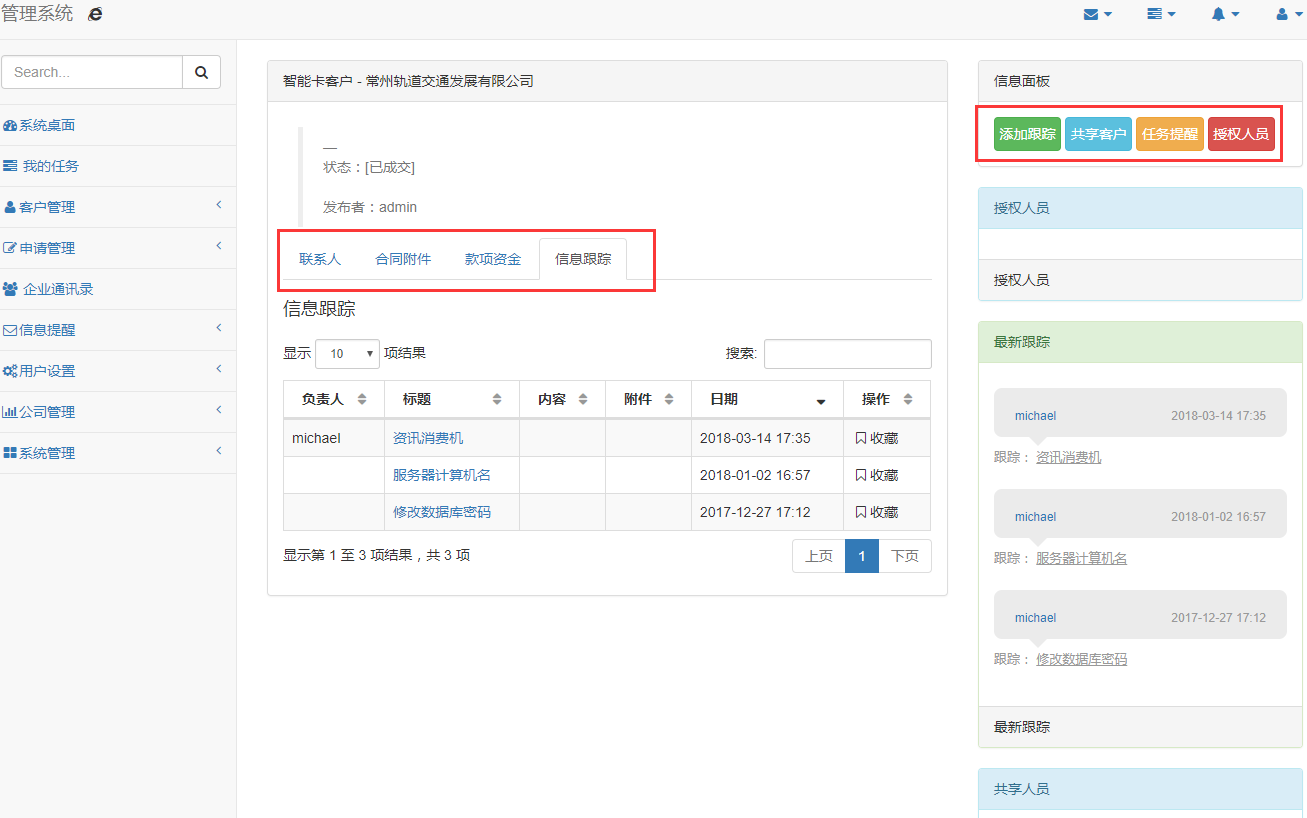1307x818 pixels.
Task: Click the green 添加跟踪 button
Action: click(x=1027, y=134)
